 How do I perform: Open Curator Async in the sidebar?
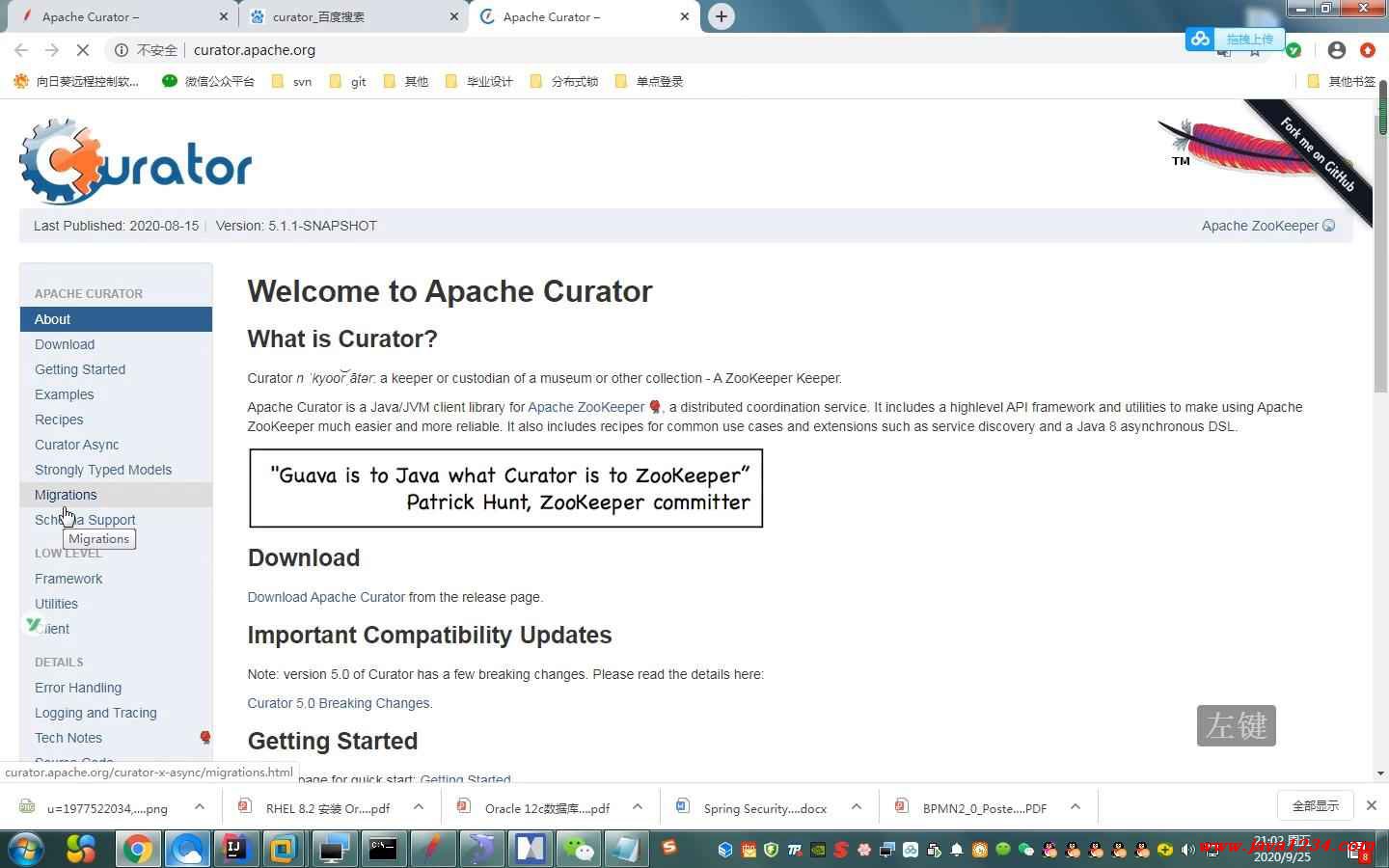77,445
